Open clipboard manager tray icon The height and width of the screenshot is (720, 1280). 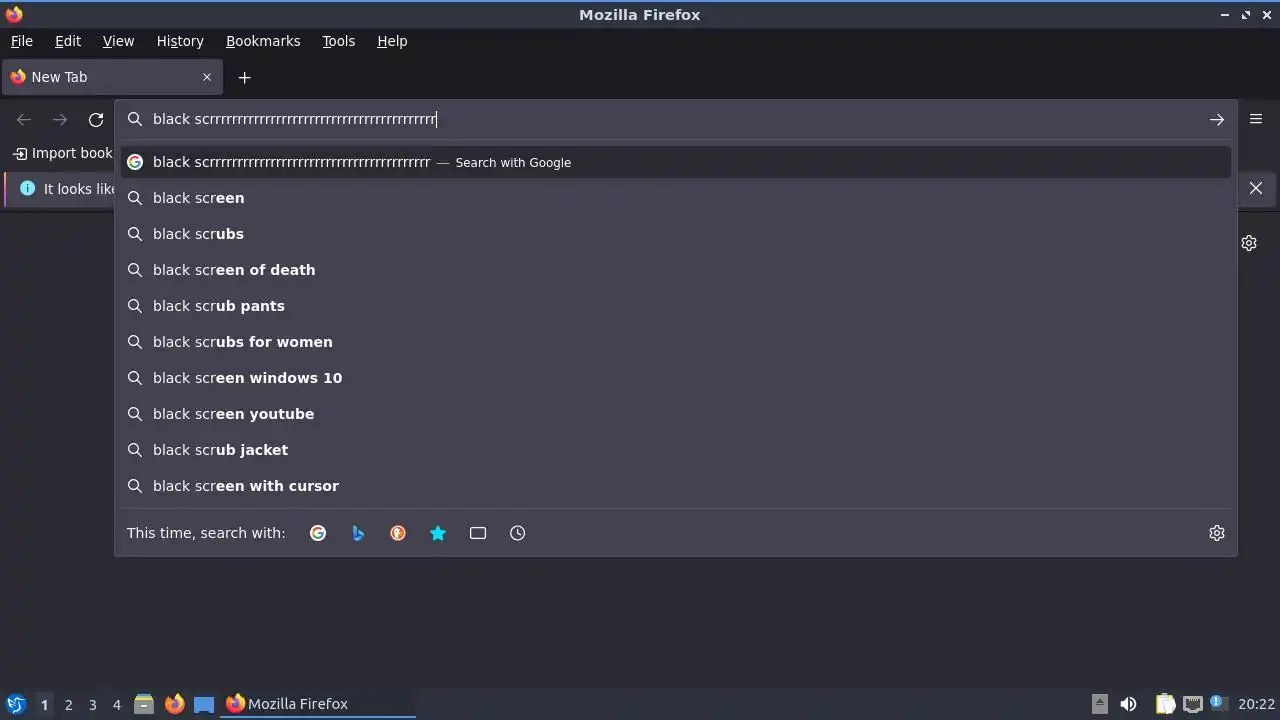[x=1165, y=704]
